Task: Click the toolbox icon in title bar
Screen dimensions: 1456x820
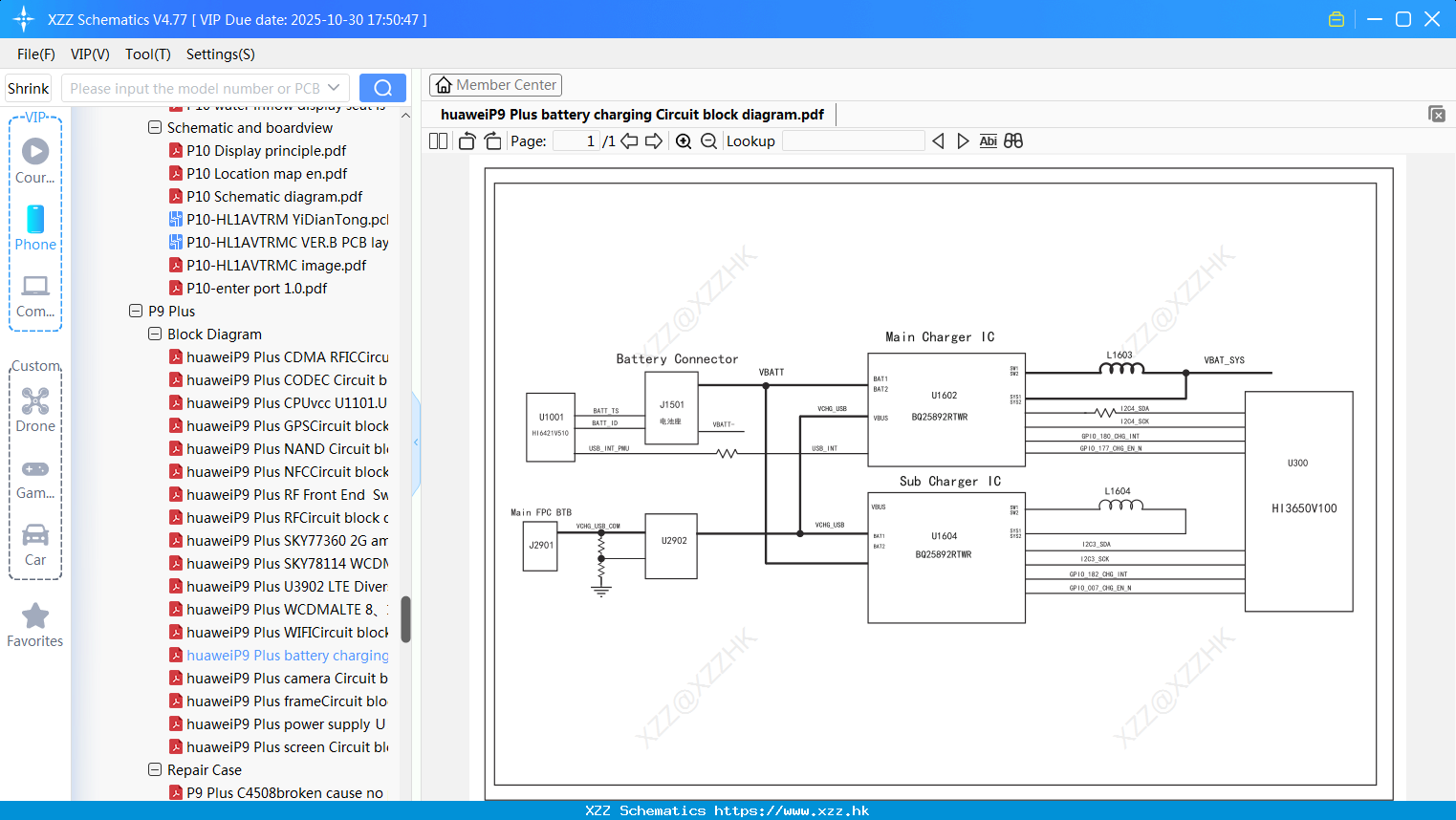Action: click(1336, 19)
